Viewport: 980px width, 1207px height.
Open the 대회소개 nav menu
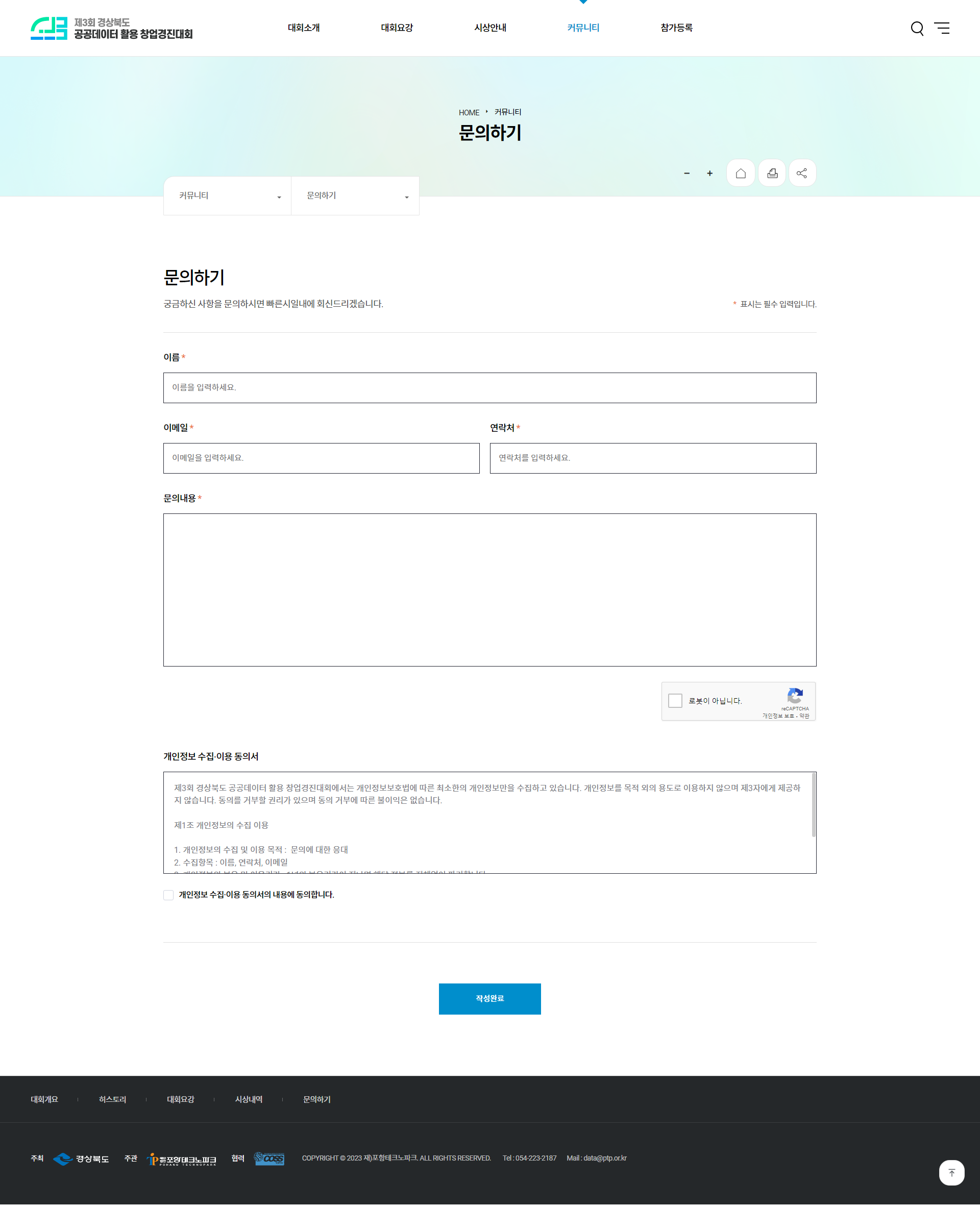pos(304,28)
